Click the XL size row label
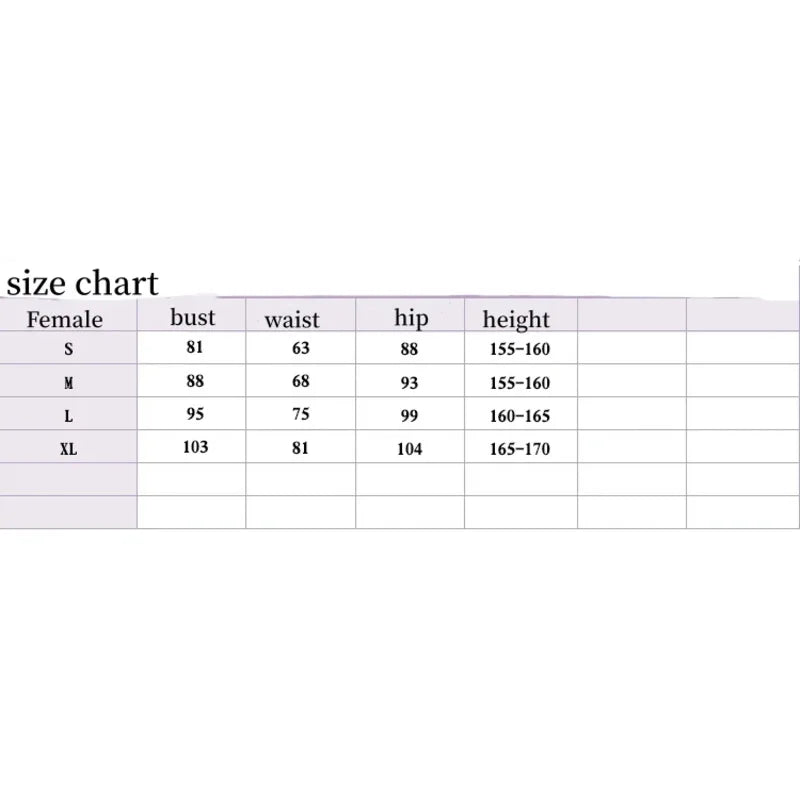 68,449
